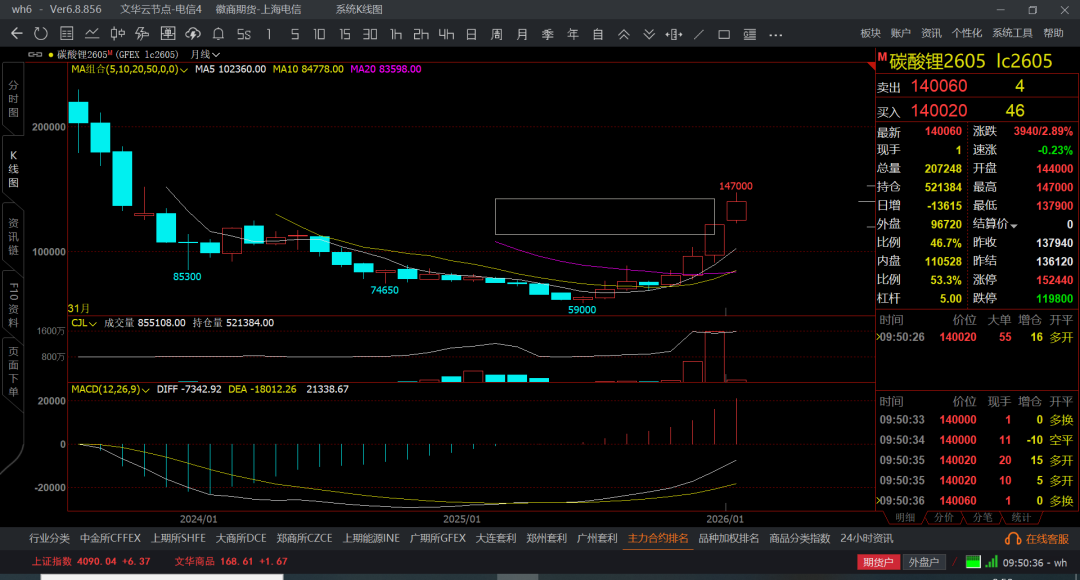Open the price alert bell icon

click(218, 33)
